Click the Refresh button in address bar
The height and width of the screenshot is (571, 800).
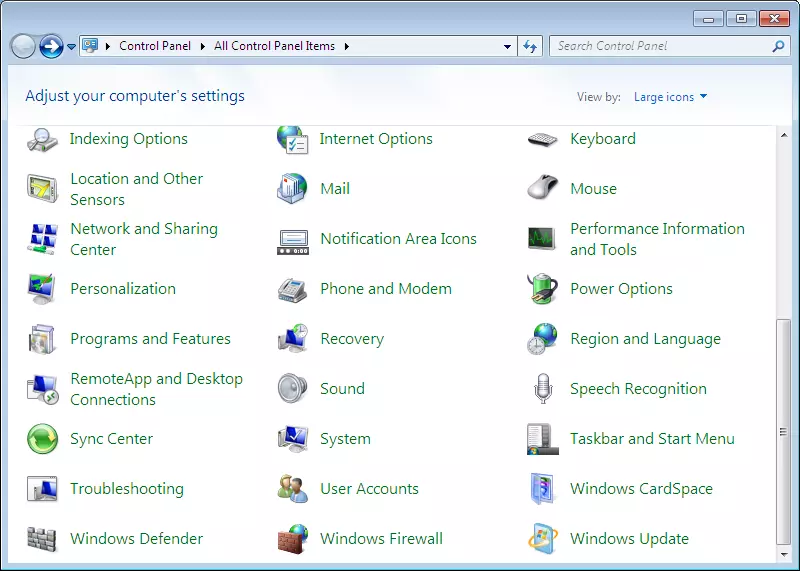click(530, 46)
